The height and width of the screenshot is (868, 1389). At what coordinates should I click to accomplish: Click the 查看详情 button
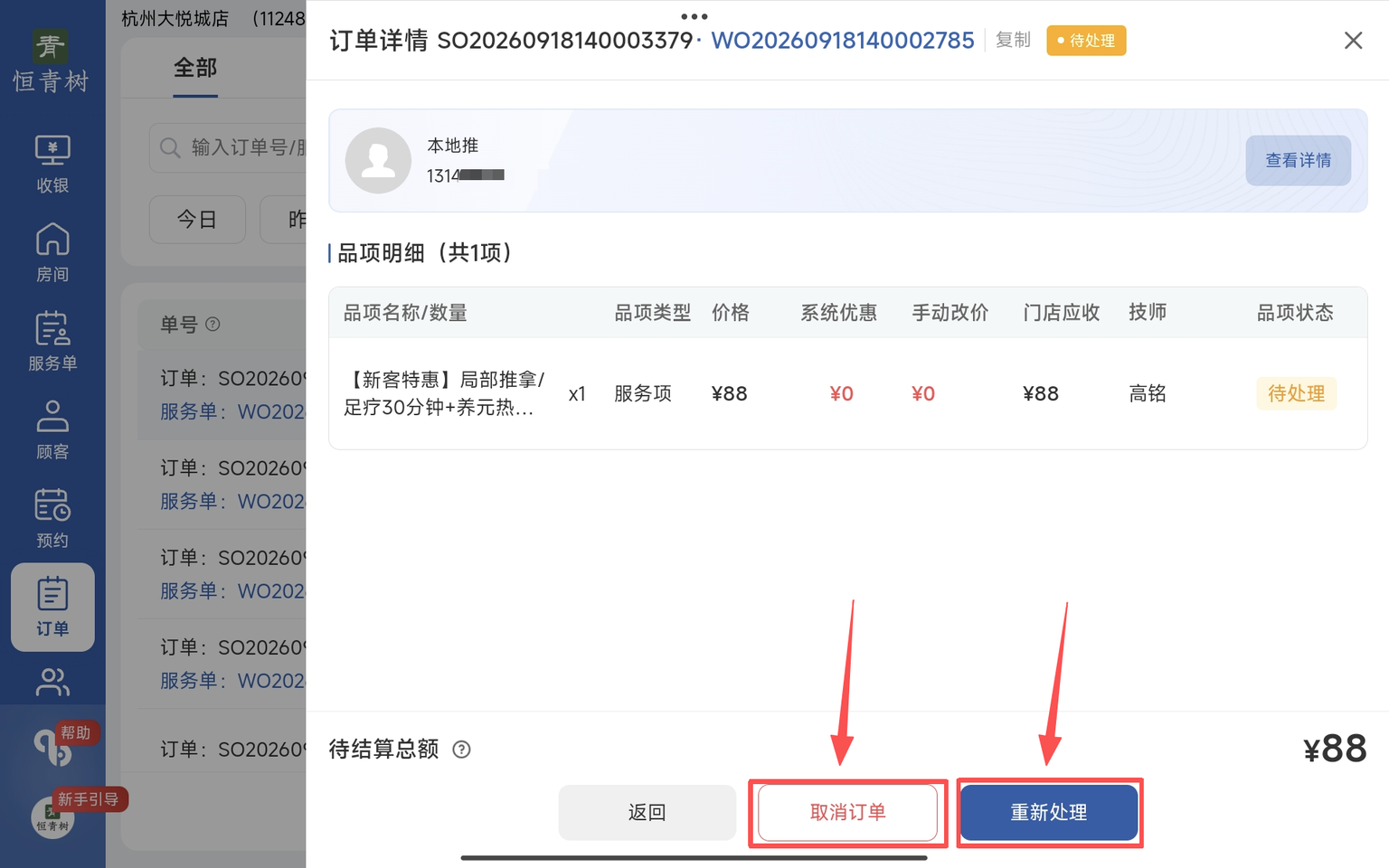1298,161
